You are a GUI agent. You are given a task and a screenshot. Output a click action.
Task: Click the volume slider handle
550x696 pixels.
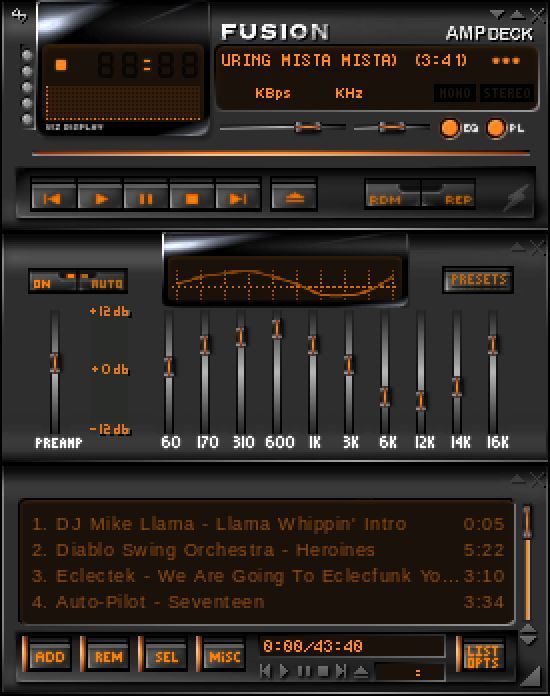click(308, 127)
